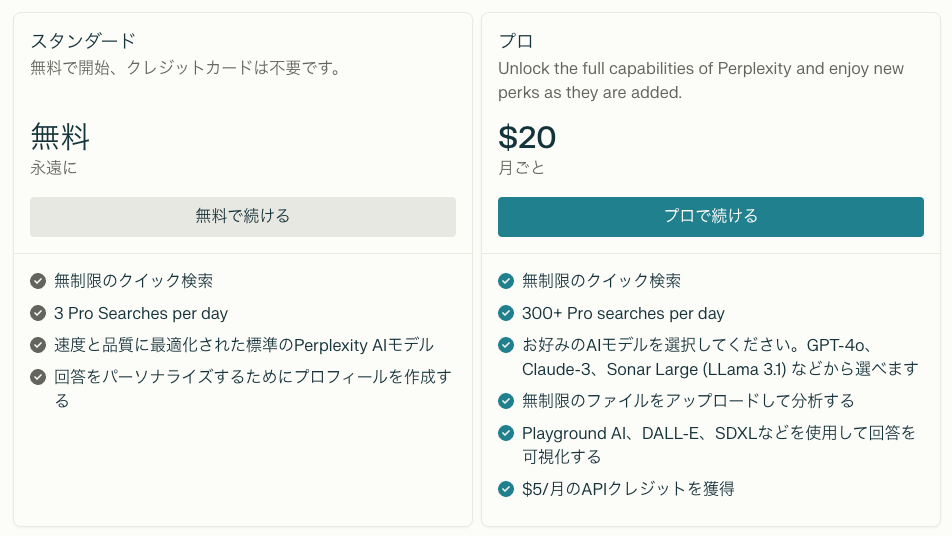The image size is (952, 536).
Task: Click checkmark beside Playground AI、DALL-E feature
Action: [x=506, y=433]
